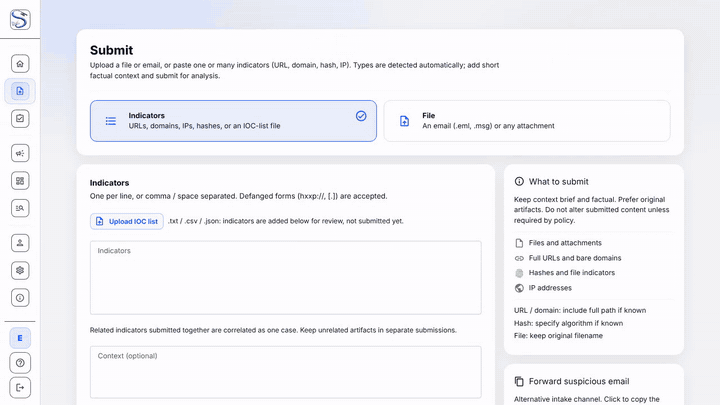Open the info circle icon in sidebar
The width and height of the screenshot is (720, 405).
pyautogui.click(x=20, y=298)
